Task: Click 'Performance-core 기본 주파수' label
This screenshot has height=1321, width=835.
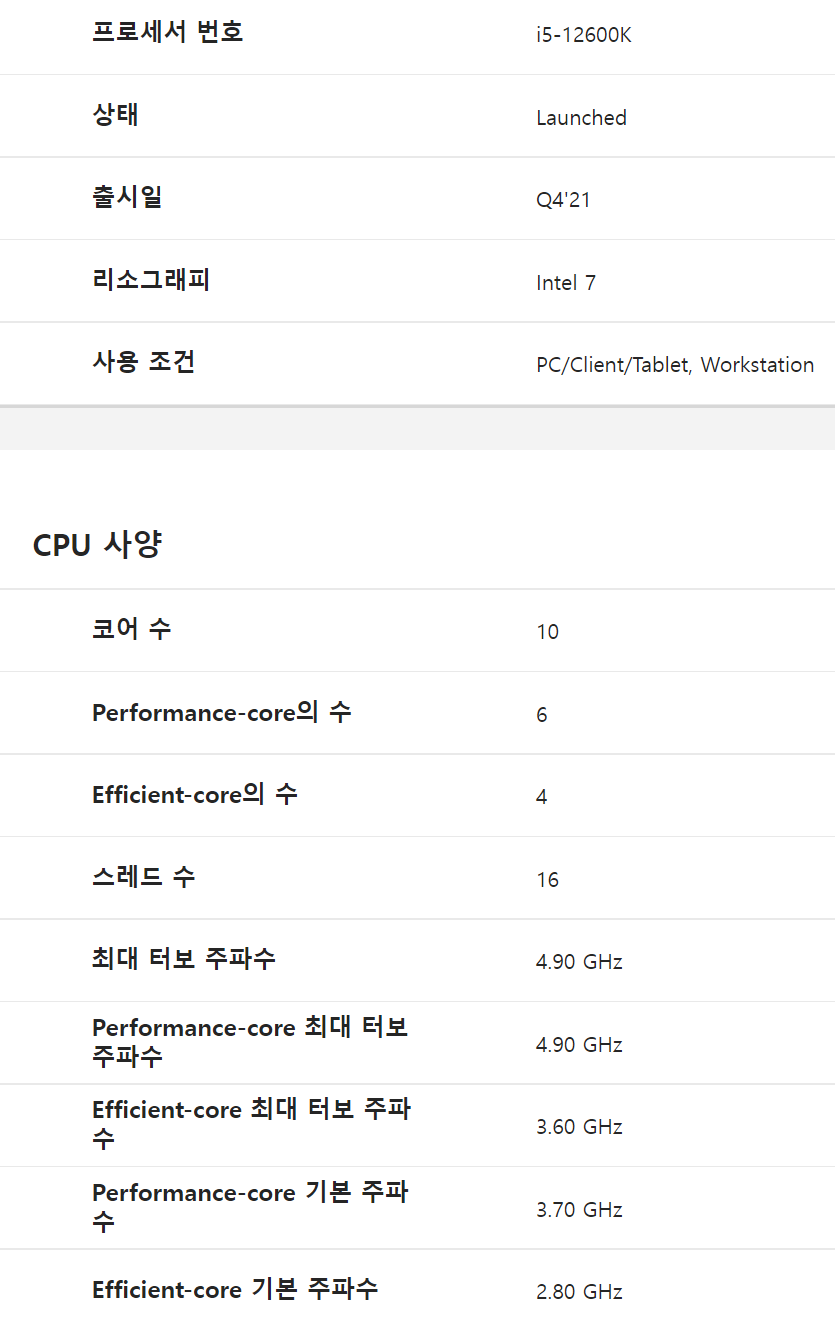Action: click(x=250, y=1207)
